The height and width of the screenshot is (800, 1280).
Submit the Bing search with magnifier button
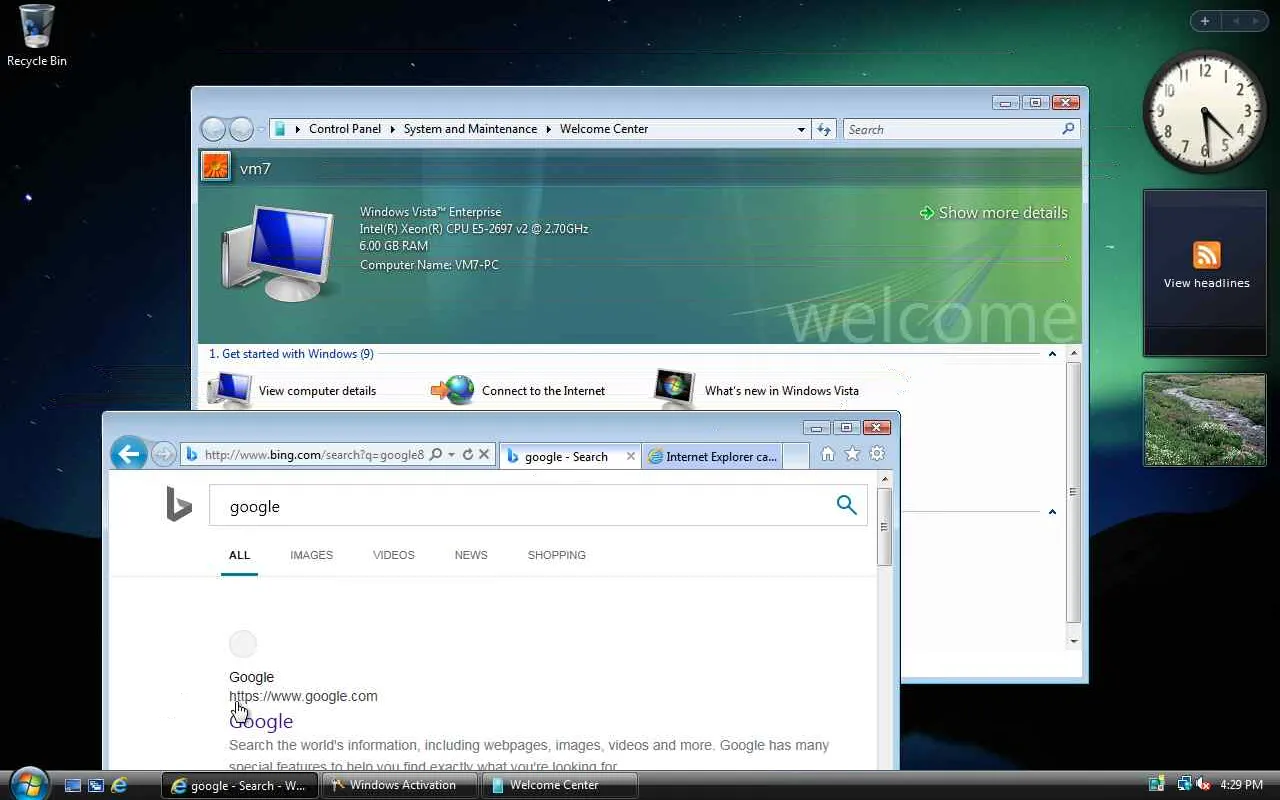click(846, 505)
